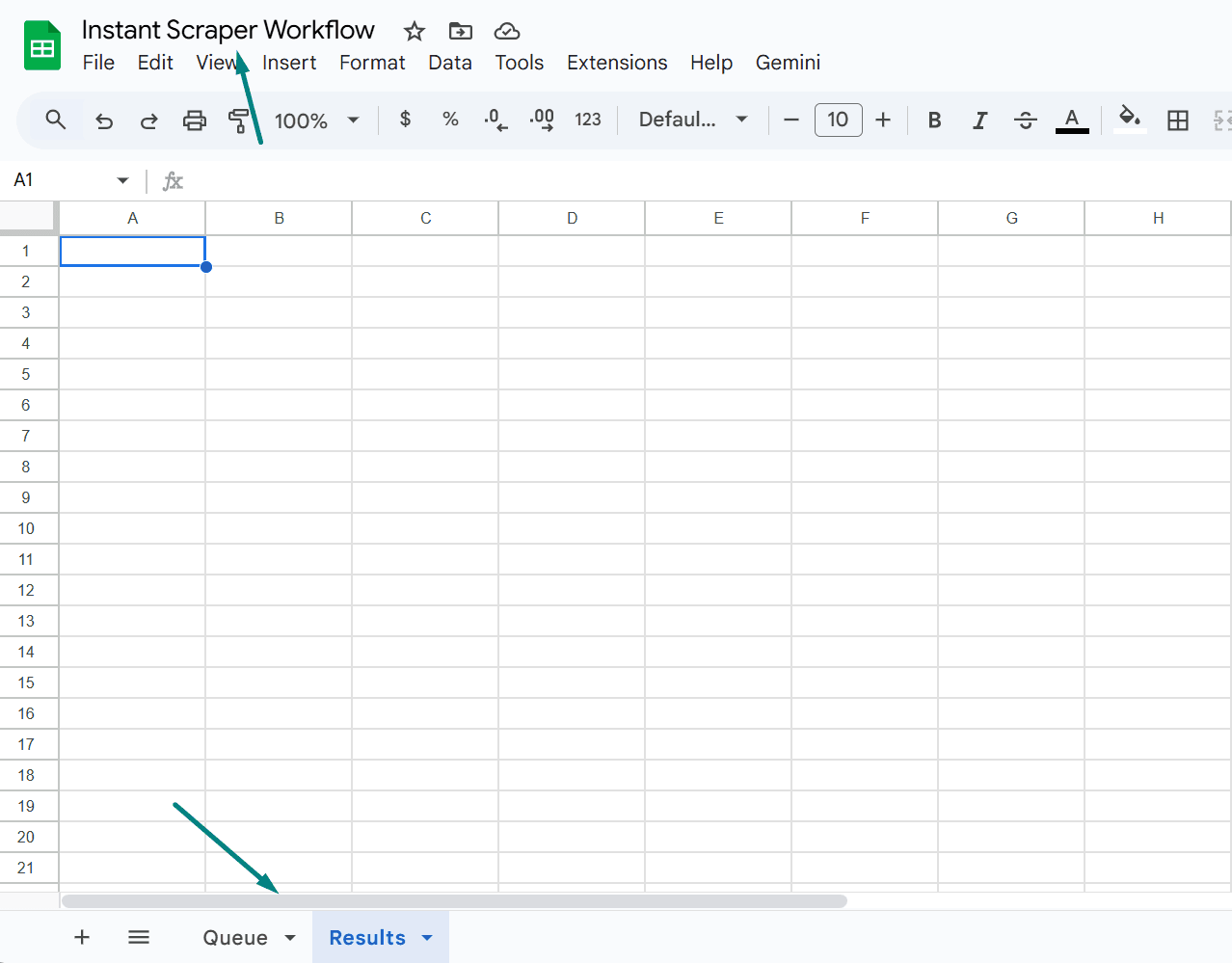1232x963 pixels.
Task: Star the Instant Scraper Workflow document
Action: 415,32
